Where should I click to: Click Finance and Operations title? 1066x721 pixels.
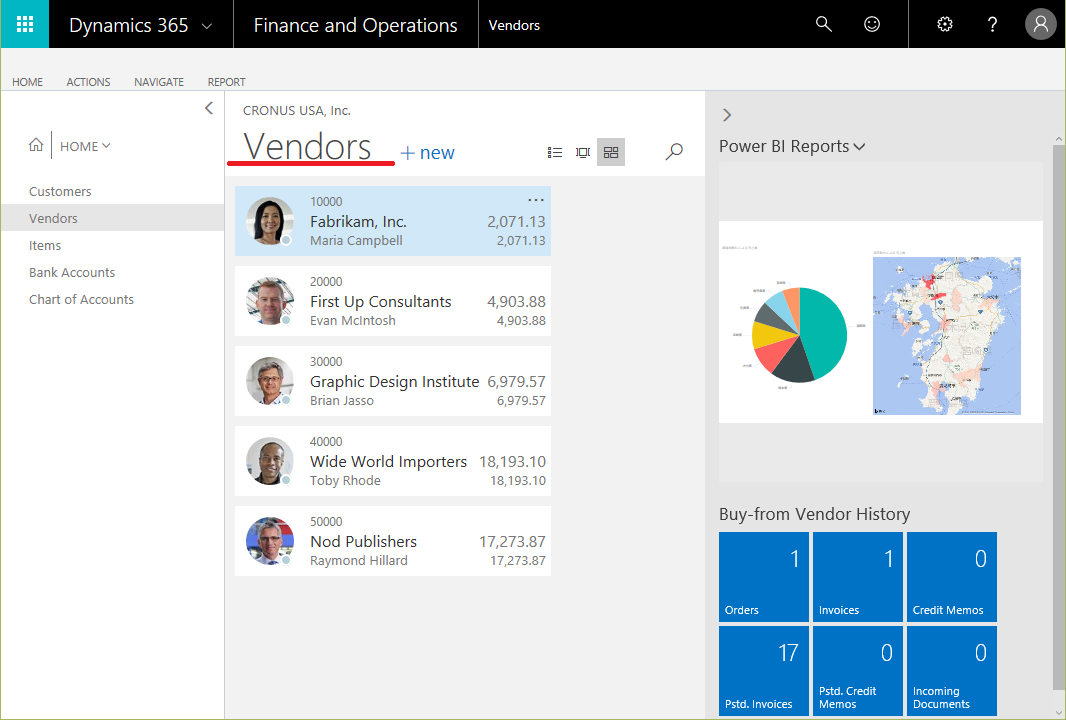tap(356, 25)
